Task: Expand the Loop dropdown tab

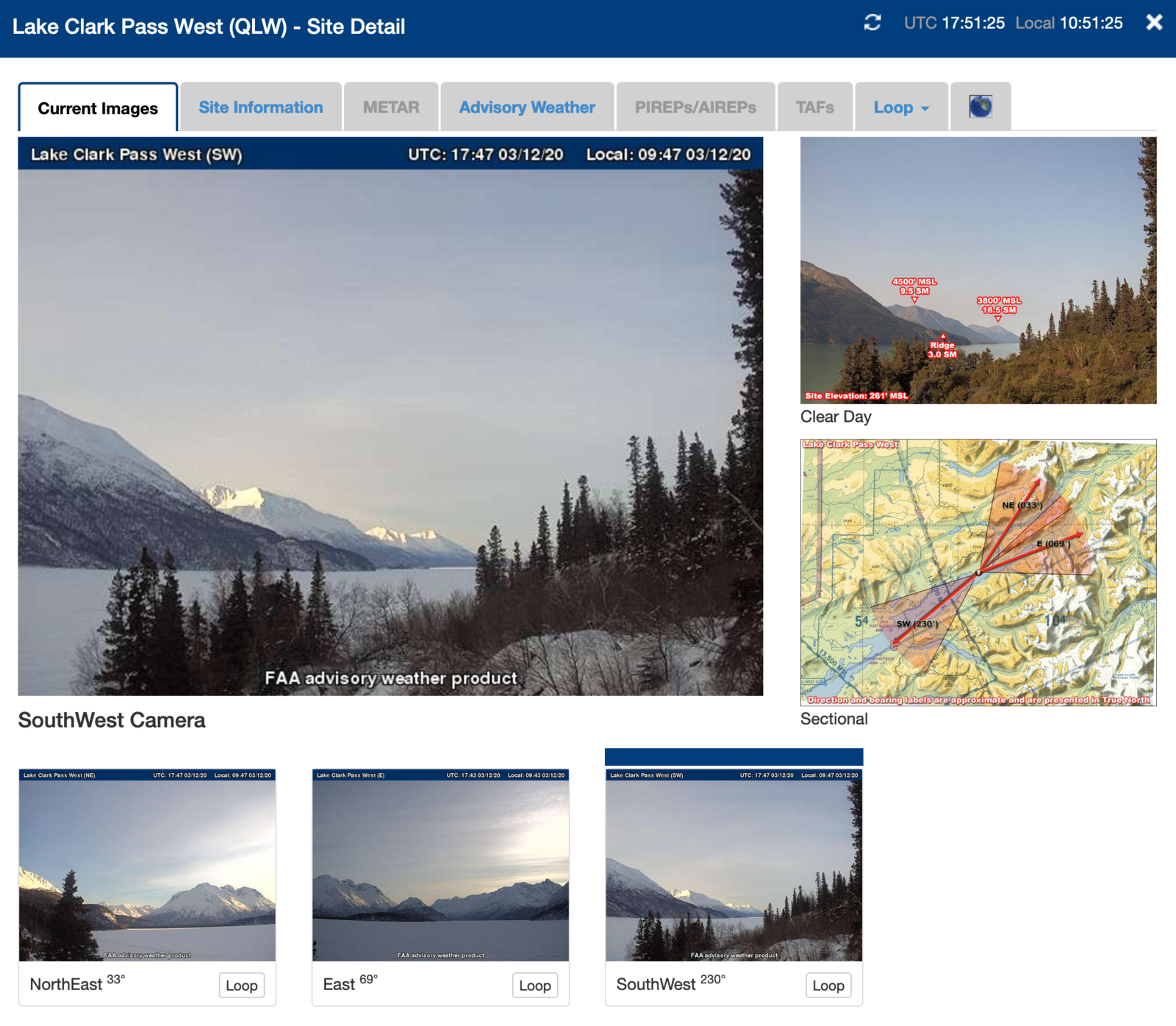Action: [x=900, y=107]
